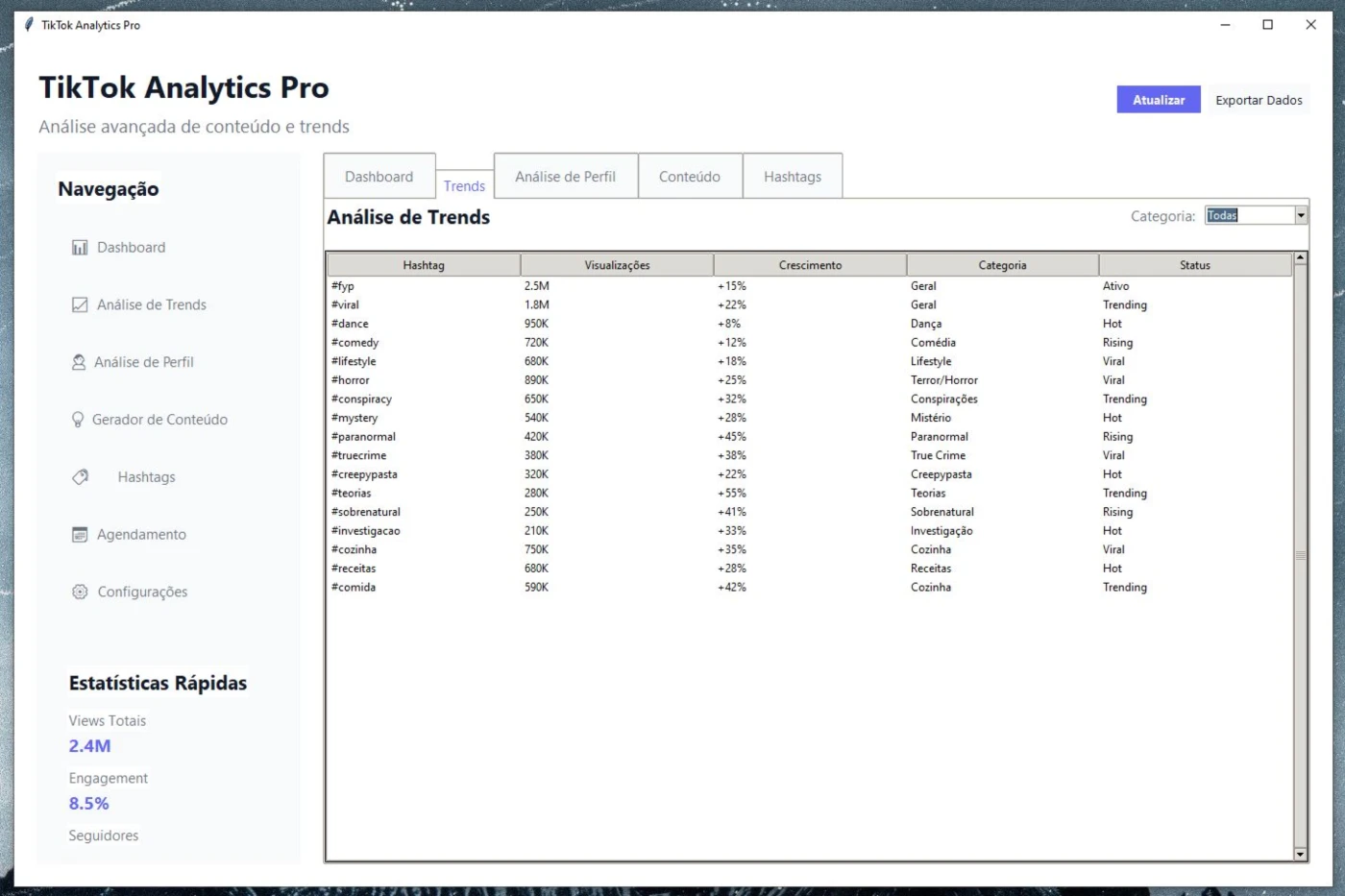1345x896 pixels.
Task: Click the Configurações gear icon
Action: (x=80, y=593)
